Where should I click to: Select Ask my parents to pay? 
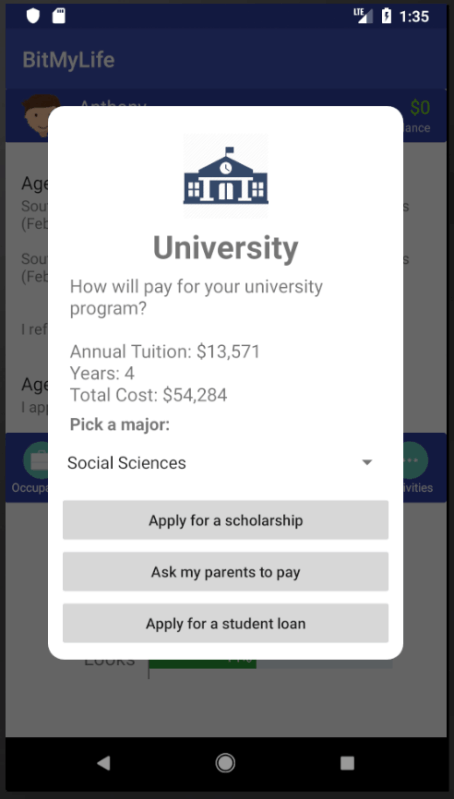click(x=226, y=572)
